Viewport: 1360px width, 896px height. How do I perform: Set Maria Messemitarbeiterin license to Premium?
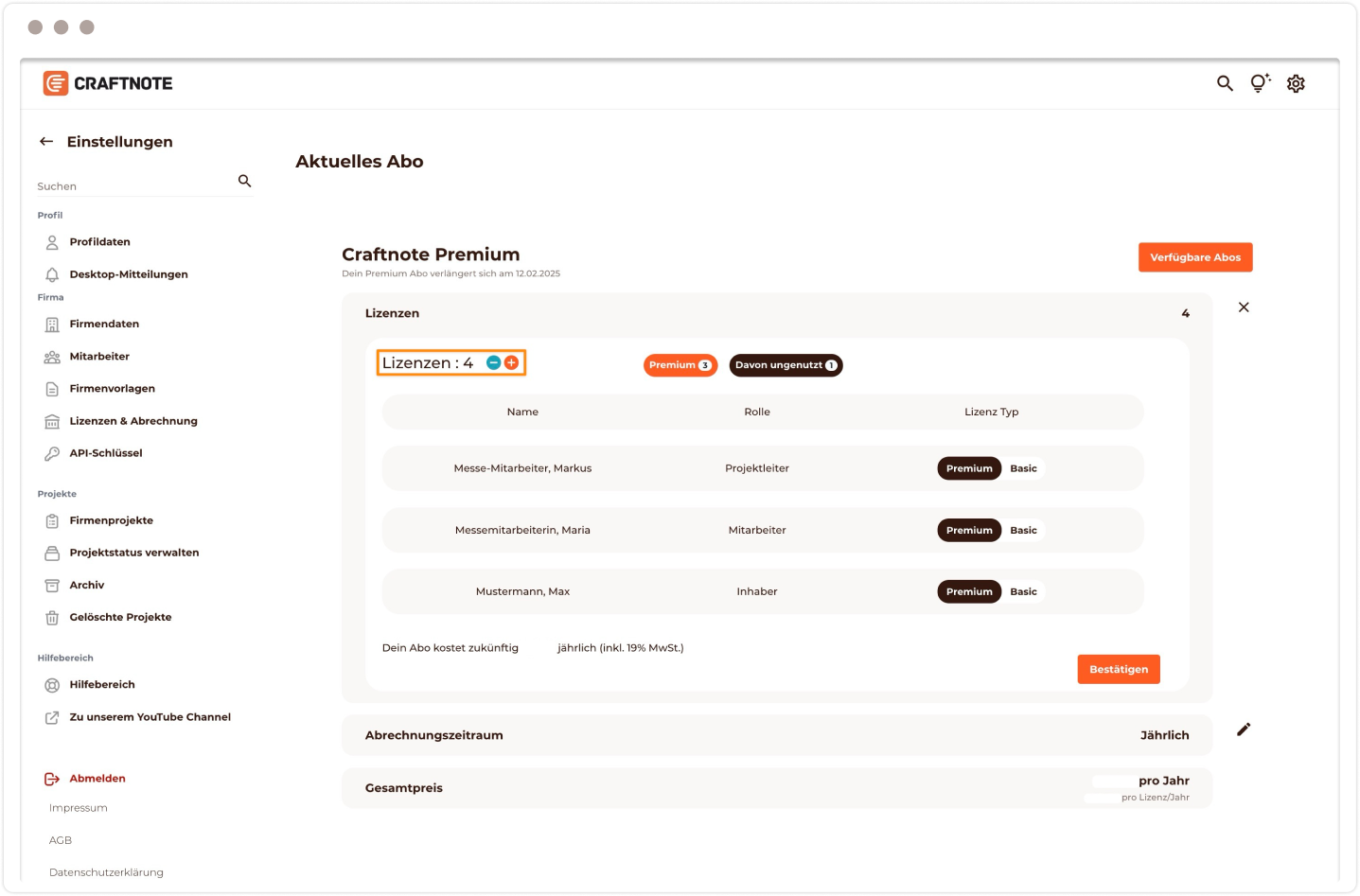(x=969, y=531)
